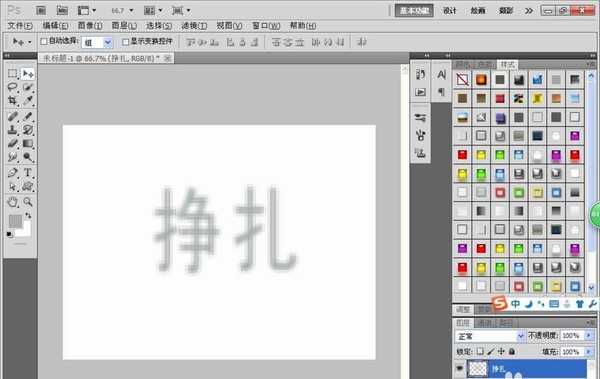Open the 填充 fill slider arrow

tap(589, 351)
